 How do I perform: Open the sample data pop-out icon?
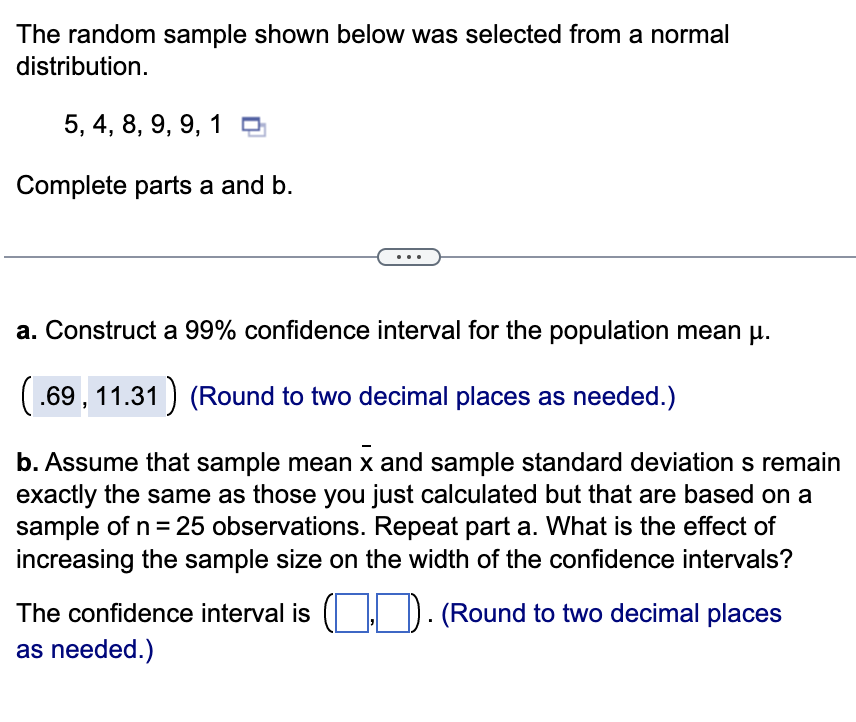(x=254, y=127)
